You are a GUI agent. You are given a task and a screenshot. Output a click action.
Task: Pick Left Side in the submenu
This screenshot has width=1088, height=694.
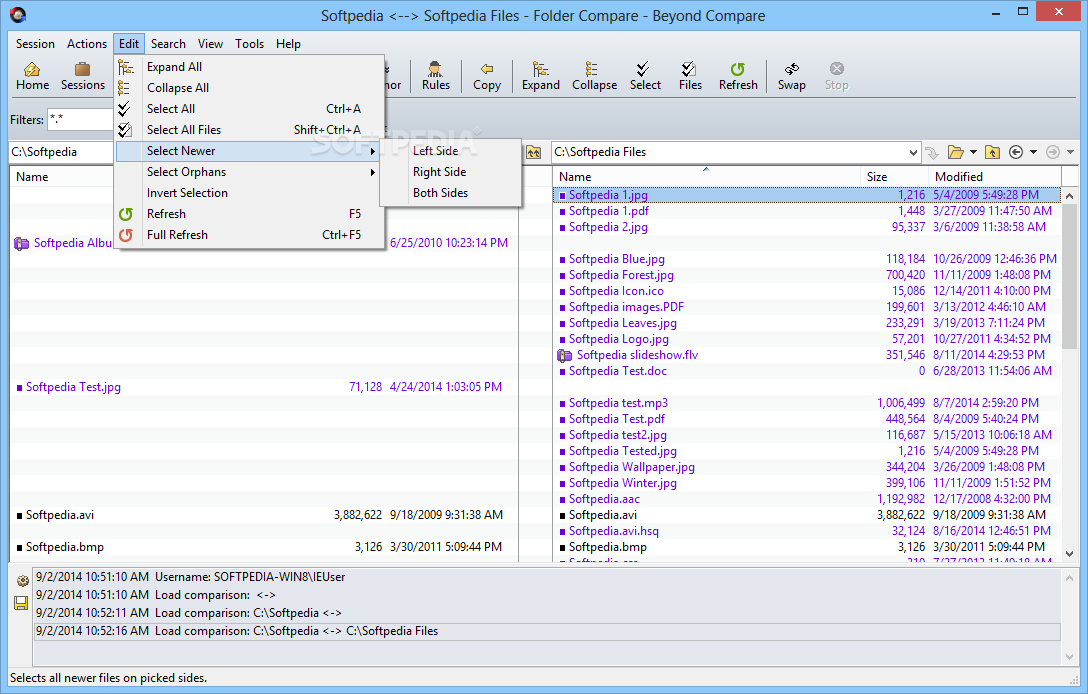click(451, 151)
